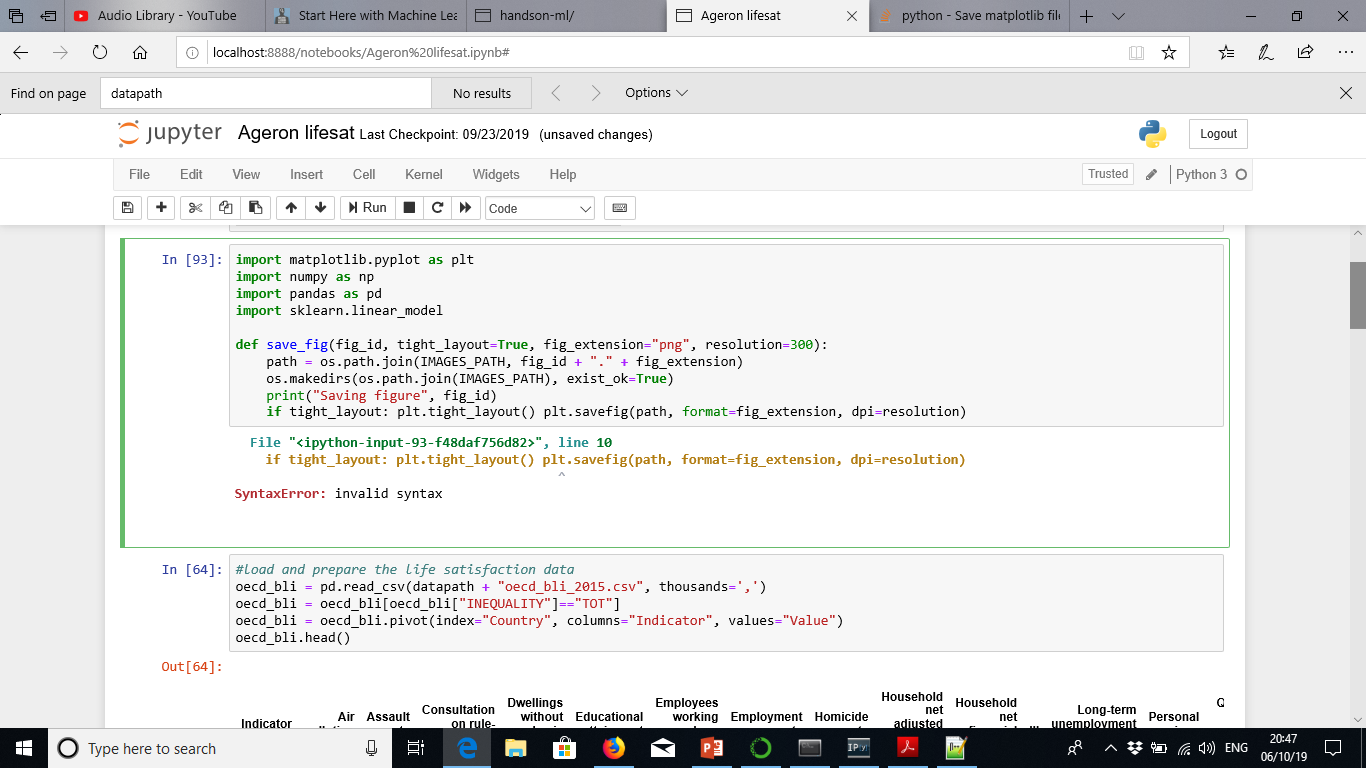Move selected cell up
Screen dimensions: 1366x768
(x=290, y=208)
